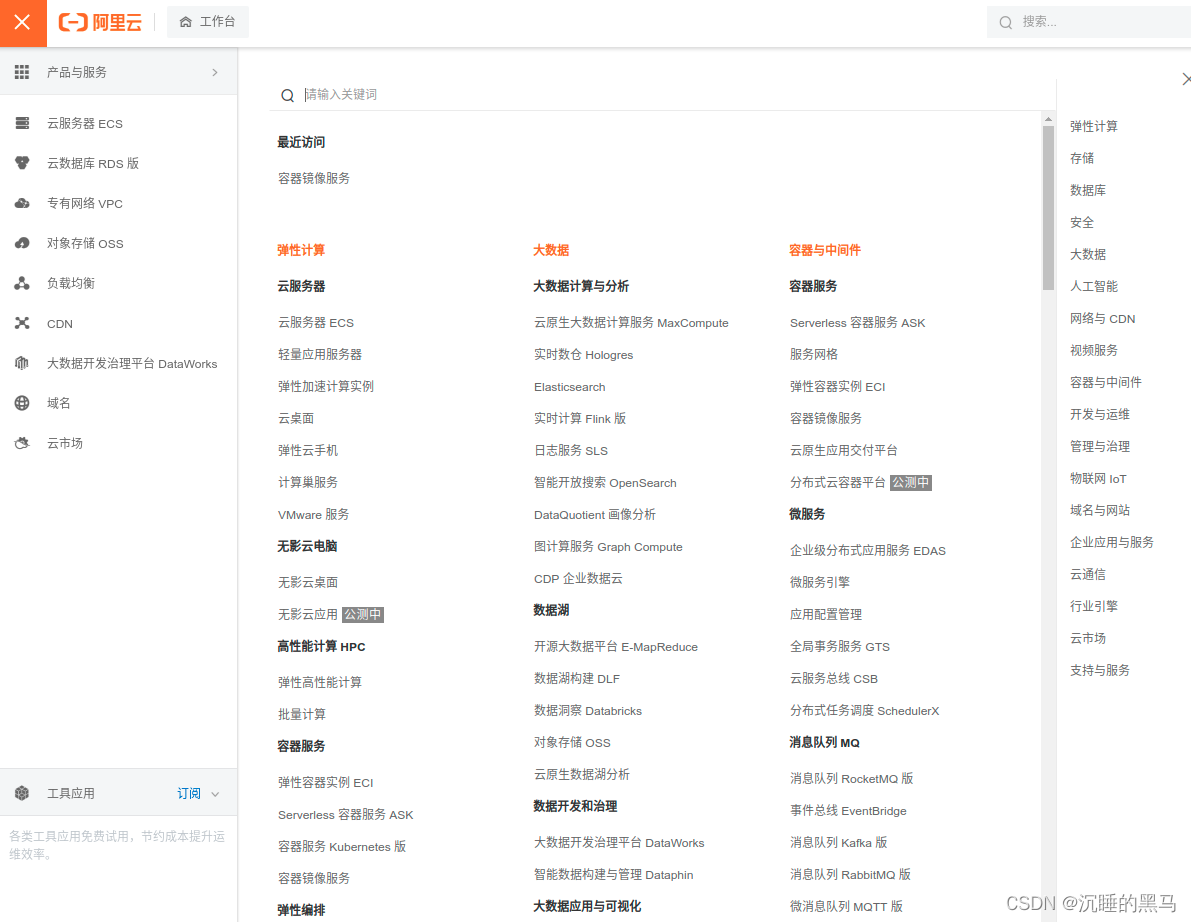This screenshot has height=922, width=1191.
Task: Jump to 支持与服务 category
Action: click(1100, 670)
